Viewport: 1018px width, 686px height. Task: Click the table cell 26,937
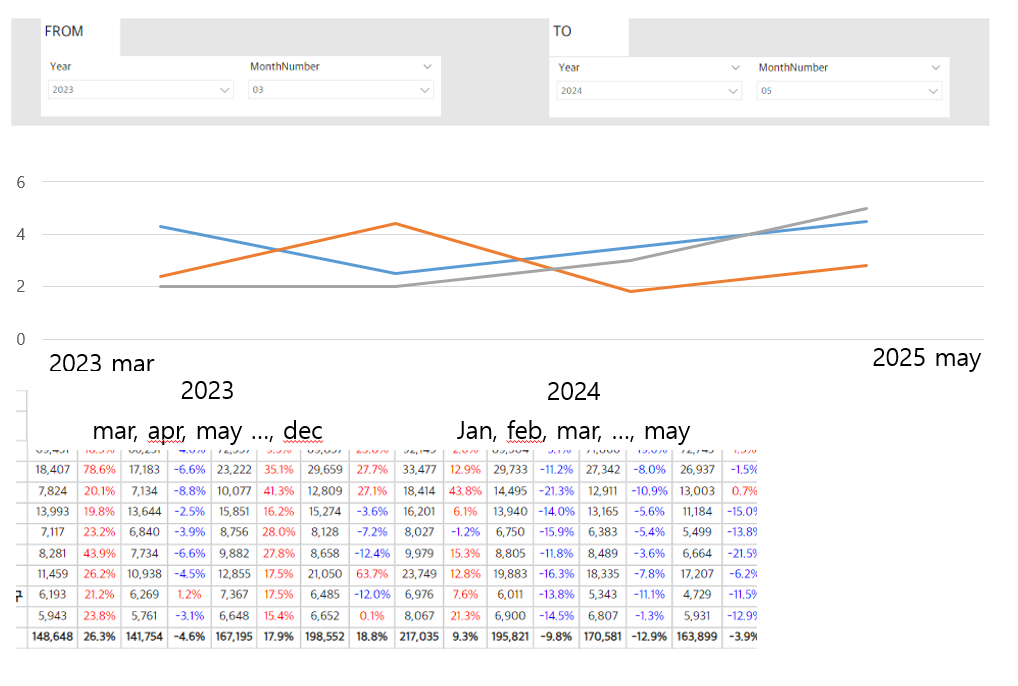click(697, 469)
